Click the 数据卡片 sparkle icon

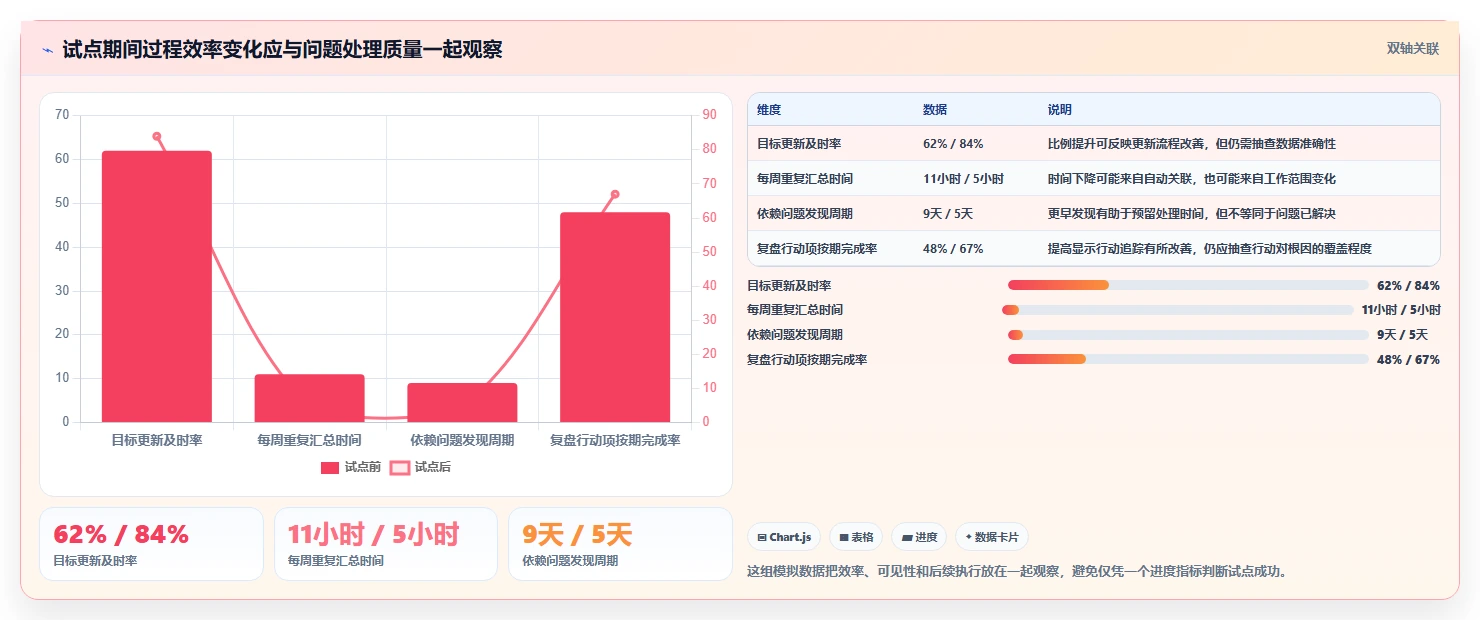[x=968, y=537]
